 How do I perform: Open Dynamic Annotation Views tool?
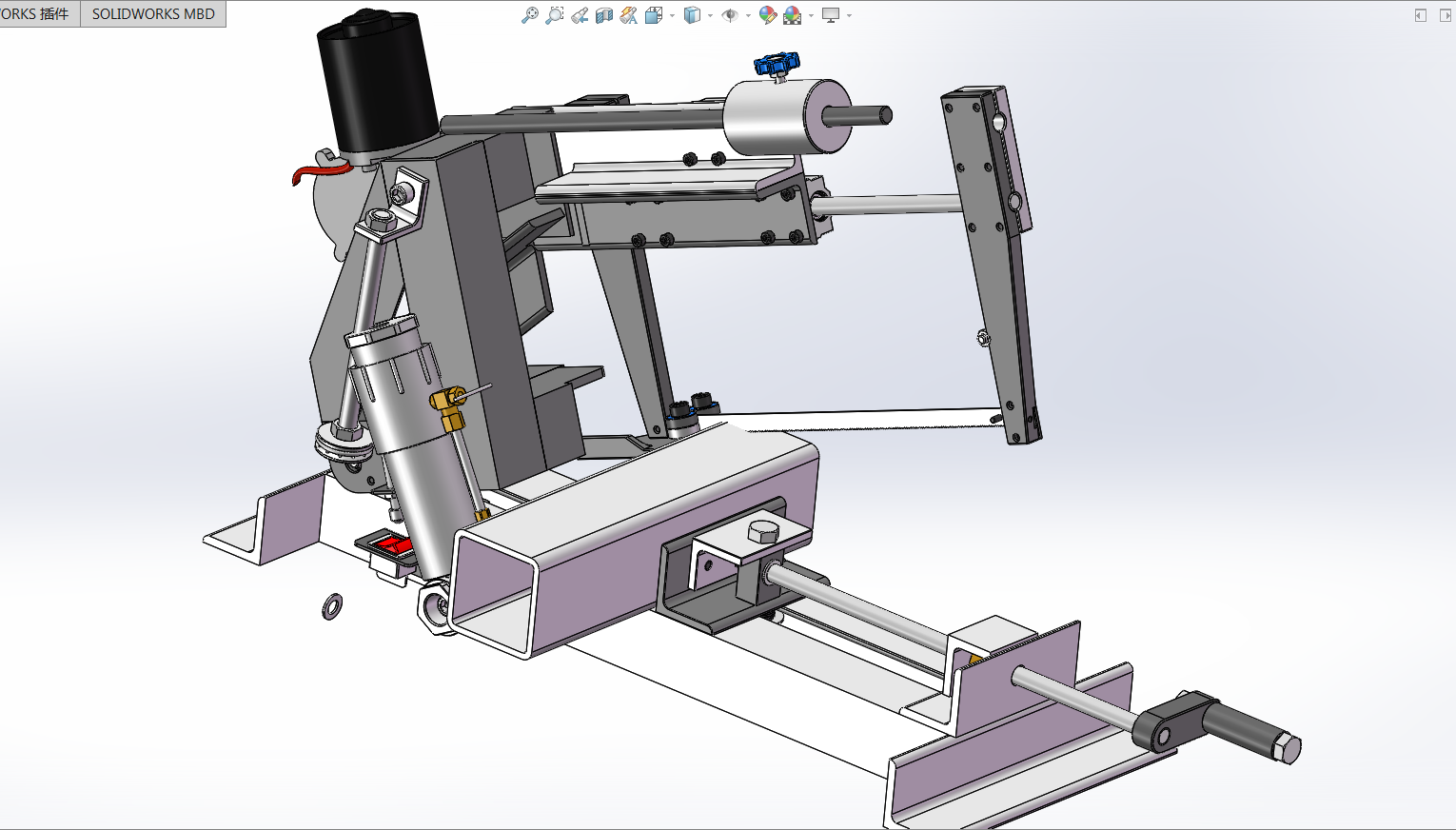[629, 15]
